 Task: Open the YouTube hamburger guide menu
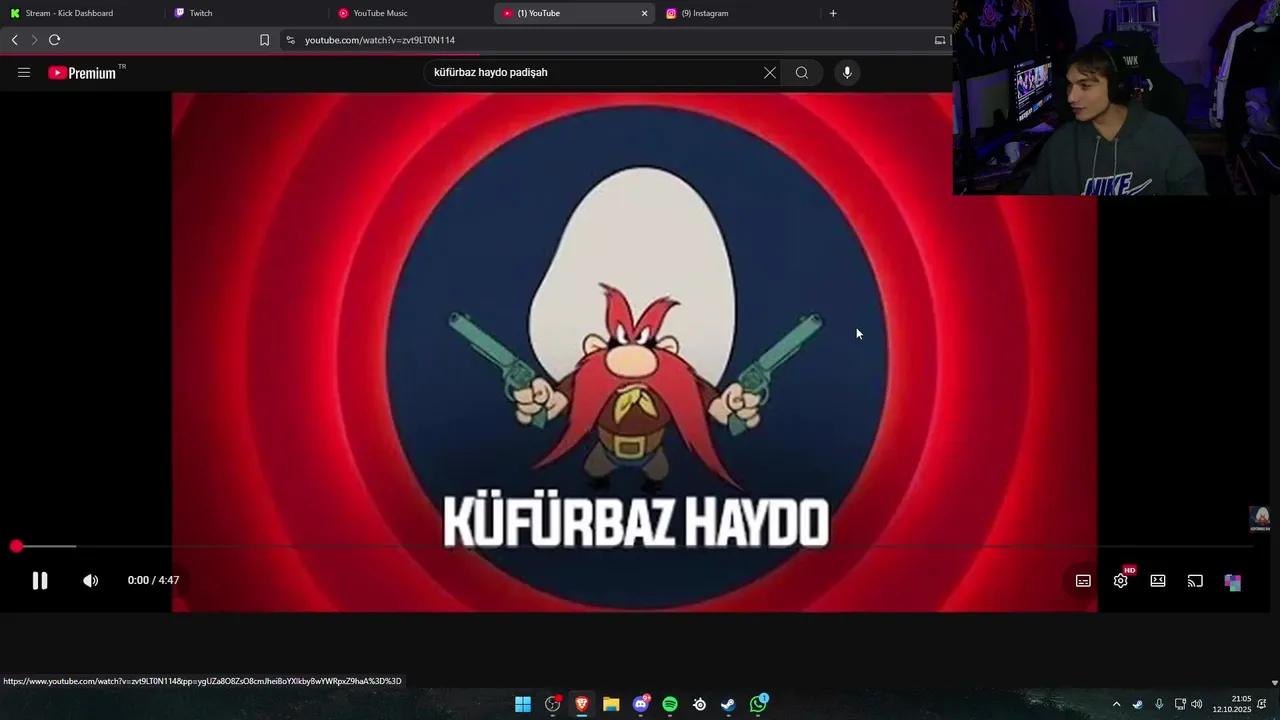coord(24,72)
